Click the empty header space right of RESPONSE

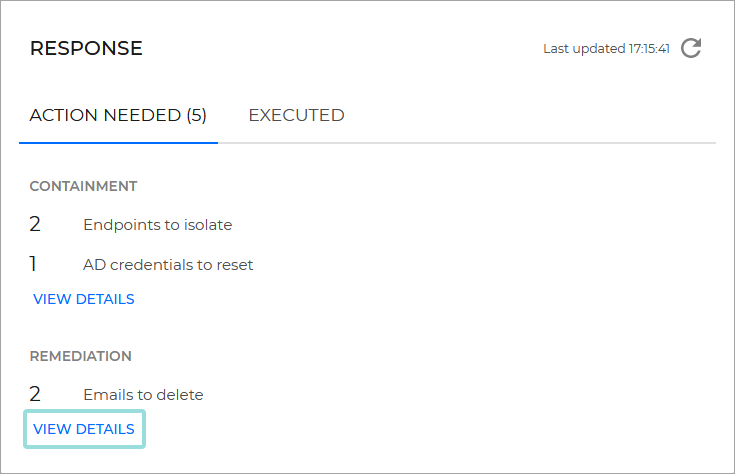tap(340, 48)
